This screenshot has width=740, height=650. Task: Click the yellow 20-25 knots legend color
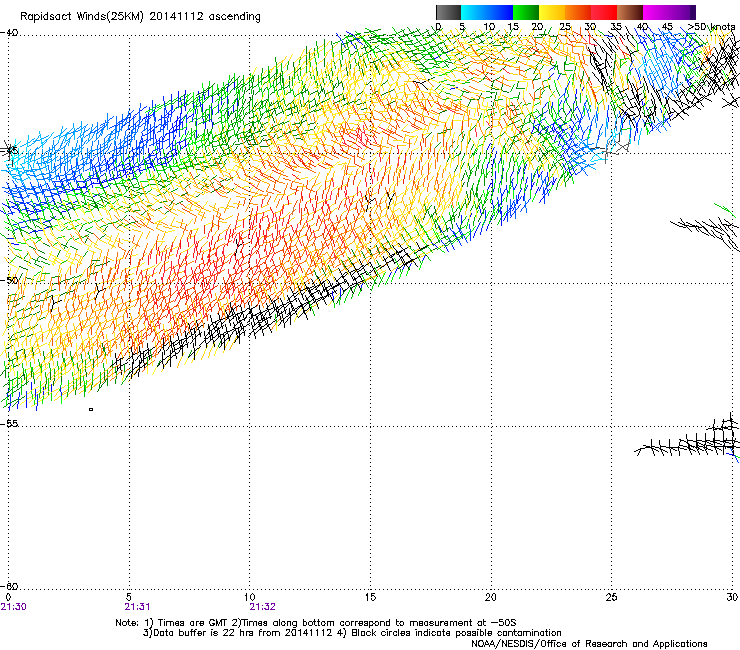pos(552,12)
